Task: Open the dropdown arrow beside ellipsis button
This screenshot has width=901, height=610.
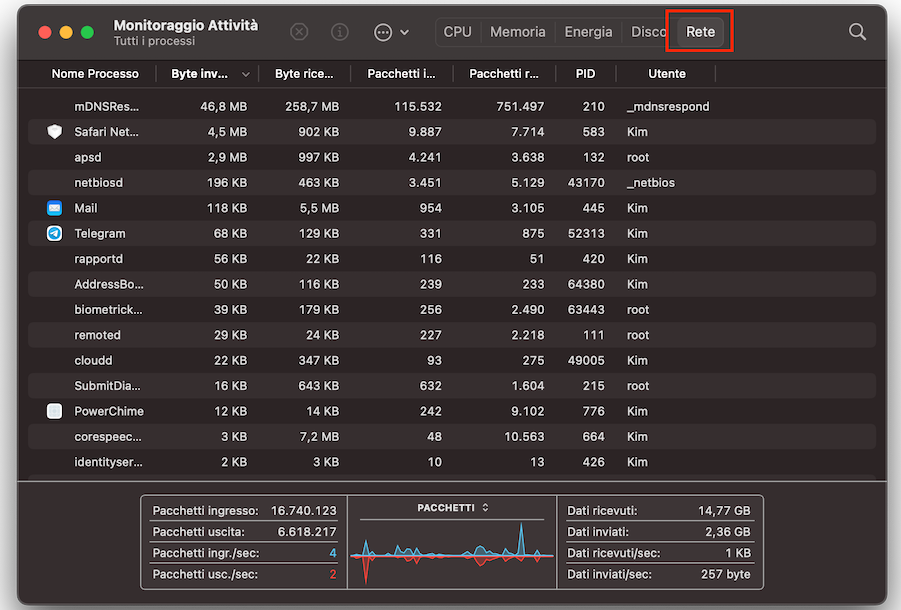Action: 404,32
